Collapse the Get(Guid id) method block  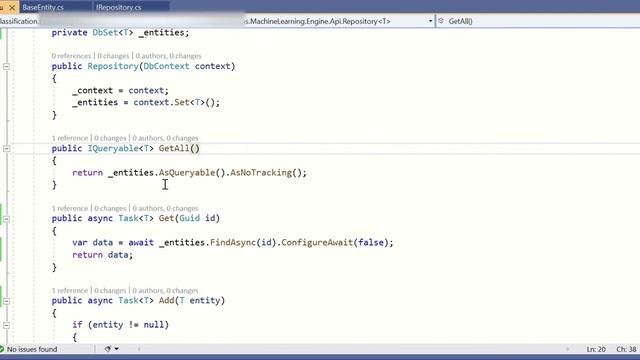pyautogui.click(x=7, y=219)
